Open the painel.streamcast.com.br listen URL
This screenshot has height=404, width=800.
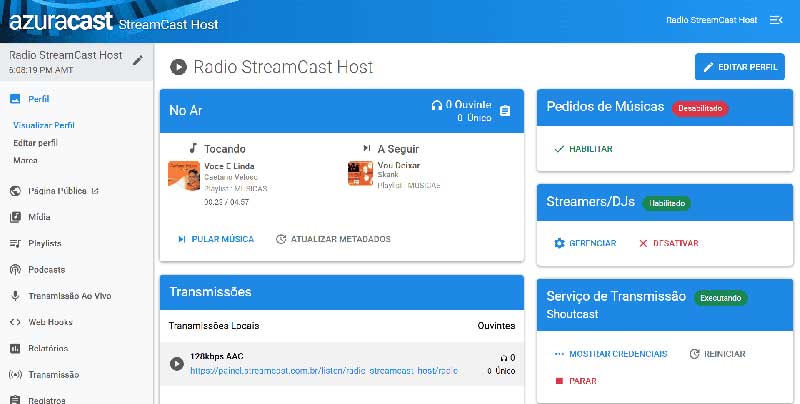point(324,371)
